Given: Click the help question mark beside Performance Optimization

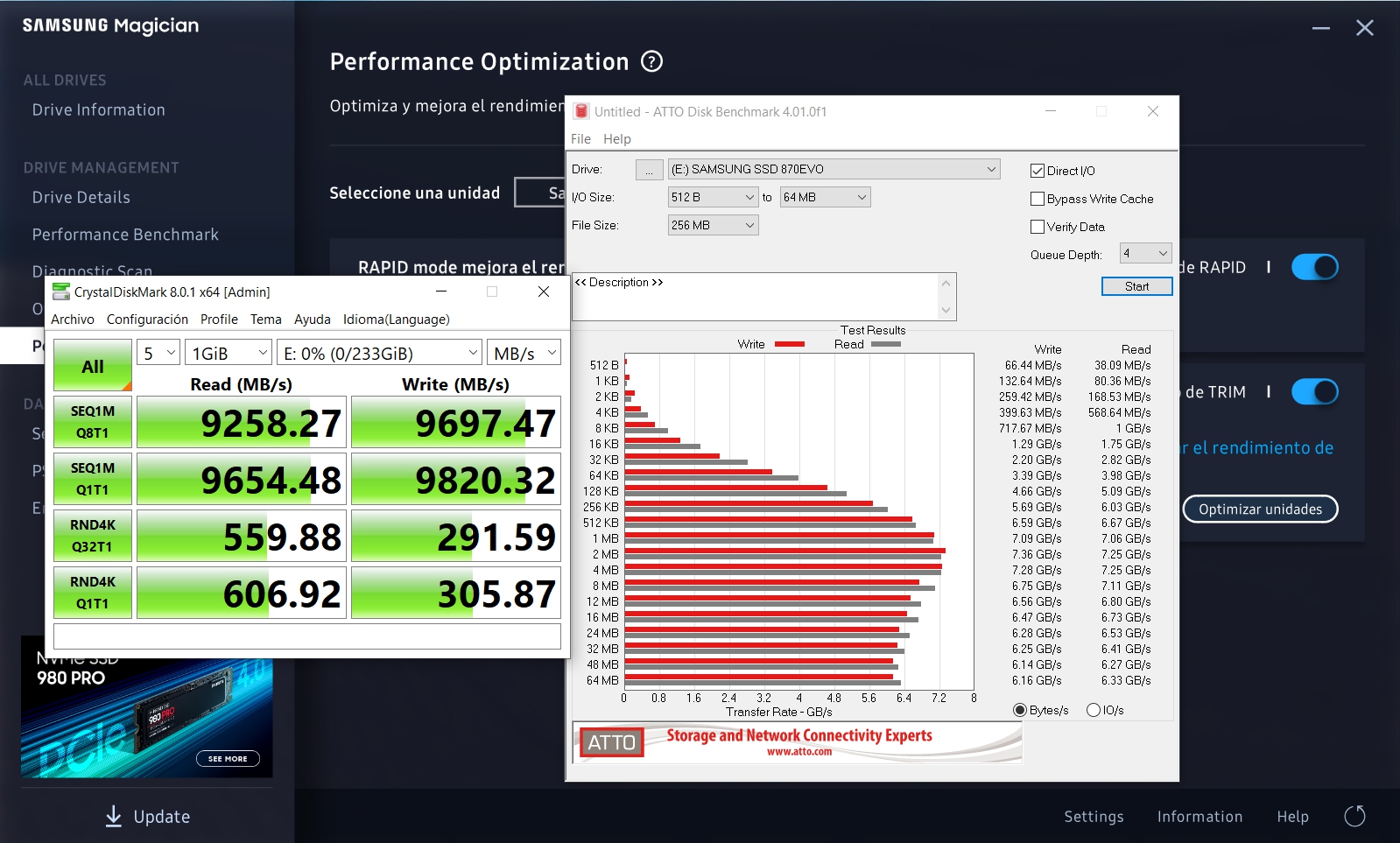Looking at the screenshot, I should point(651,61).
